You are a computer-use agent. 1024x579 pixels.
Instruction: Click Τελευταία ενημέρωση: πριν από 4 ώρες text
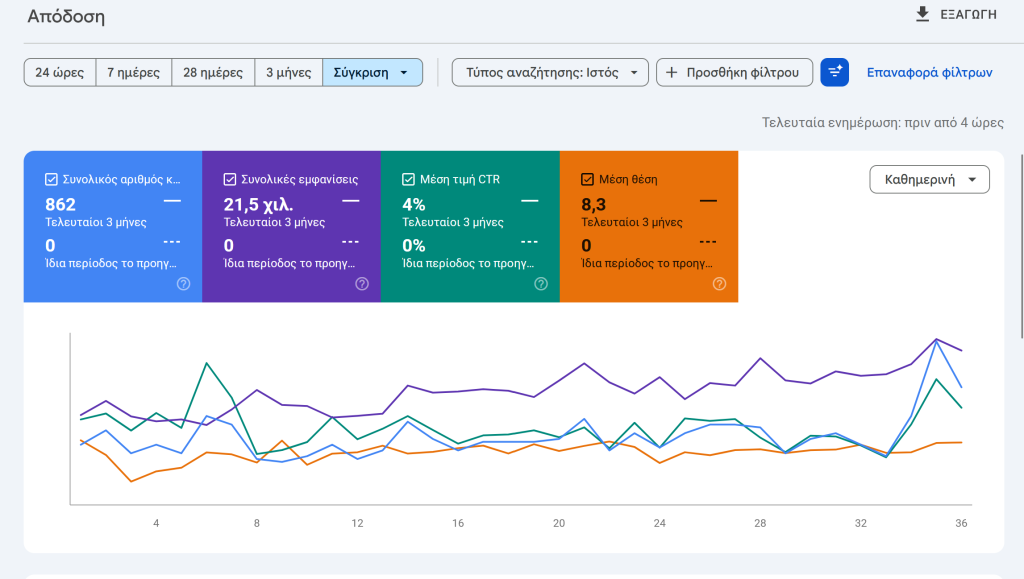coord(882,123)
